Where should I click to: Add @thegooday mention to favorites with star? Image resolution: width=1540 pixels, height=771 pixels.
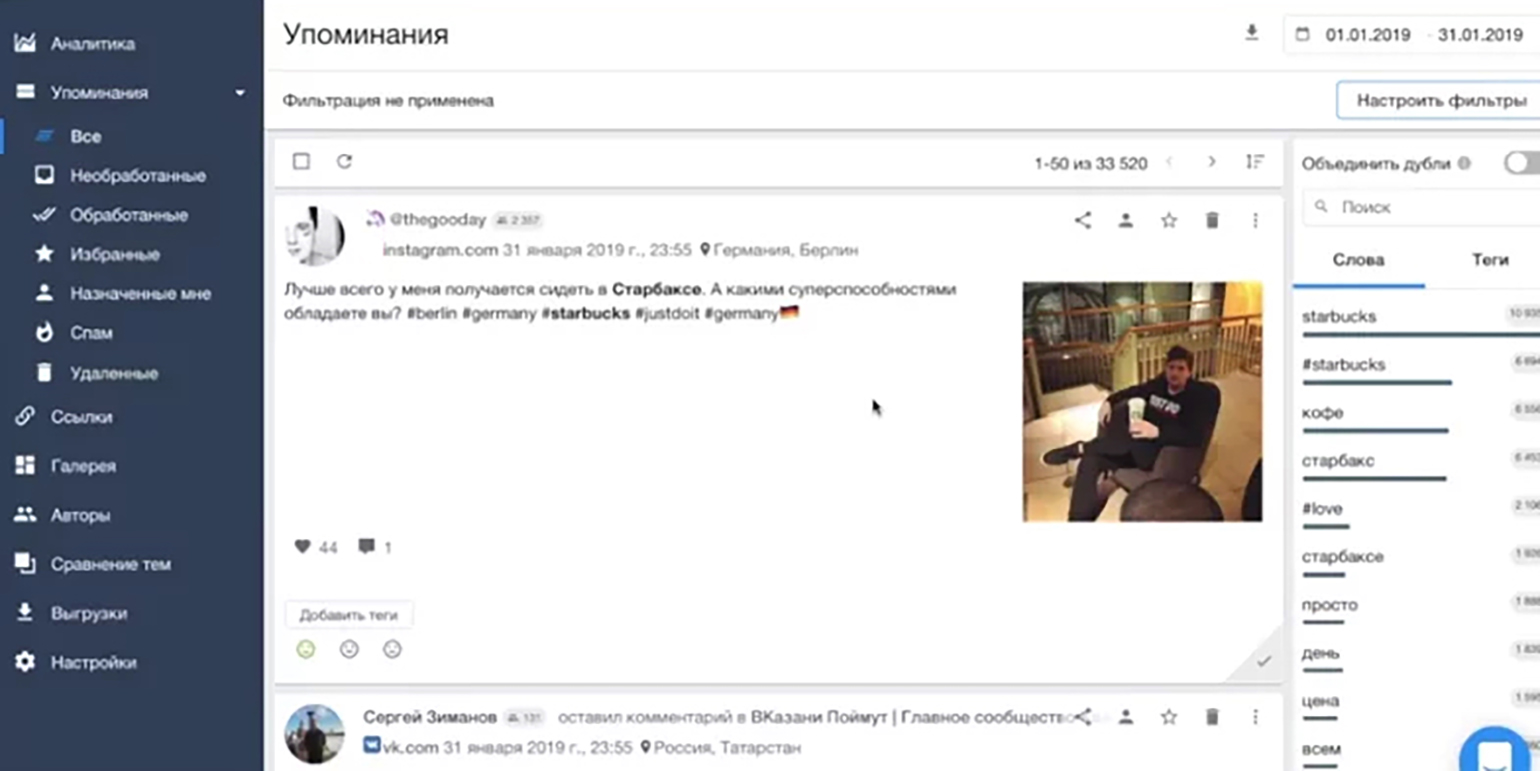[x=1169, y=220]
